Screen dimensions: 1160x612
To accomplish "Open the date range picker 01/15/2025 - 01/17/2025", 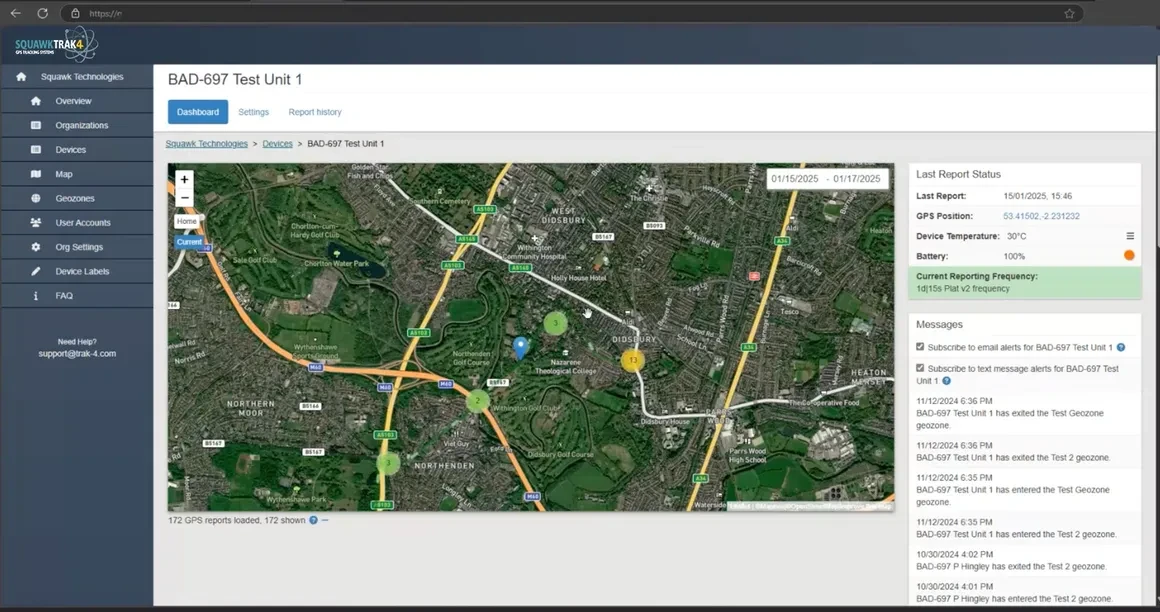I will pos(826,178).
